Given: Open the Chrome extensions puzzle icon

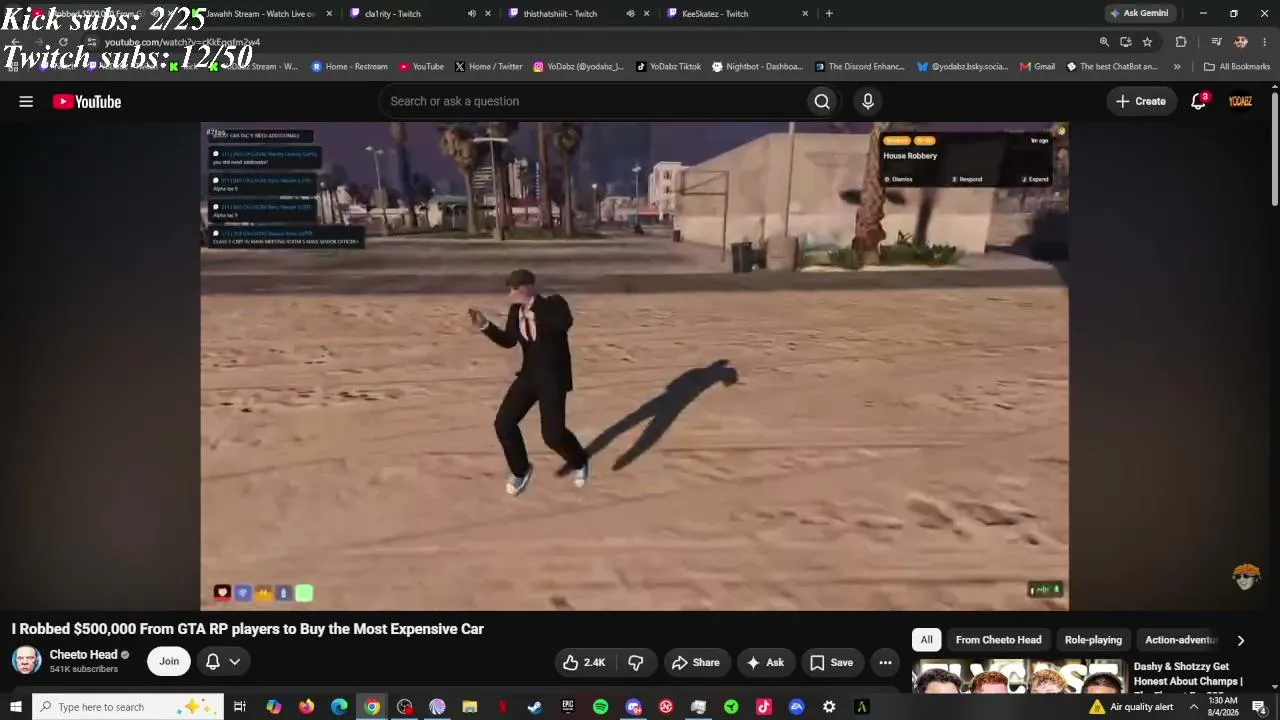Looking at the screenshot, I should click(1181, 42).
